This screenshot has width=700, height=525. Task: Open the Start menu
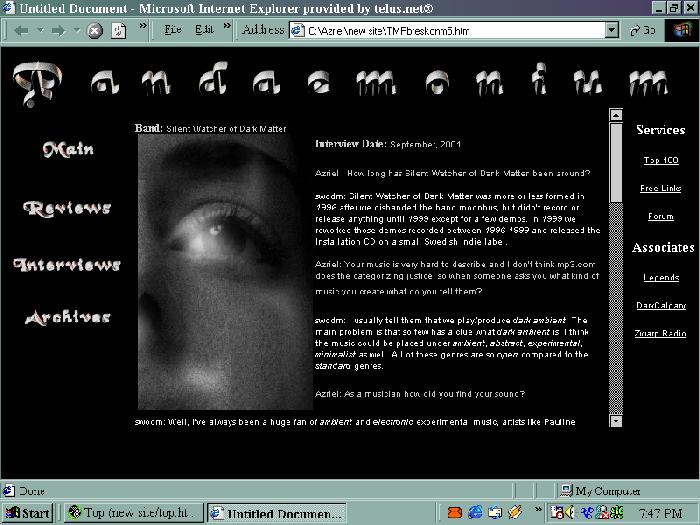(x=28, y=513)
